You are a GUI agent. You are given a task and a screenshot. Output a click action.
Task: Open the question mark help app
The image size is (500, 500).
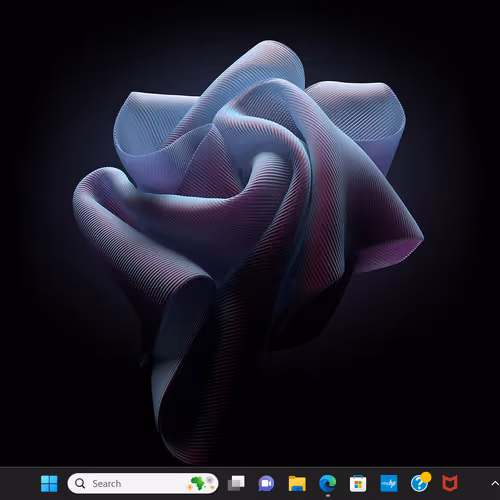click(419, 483)
